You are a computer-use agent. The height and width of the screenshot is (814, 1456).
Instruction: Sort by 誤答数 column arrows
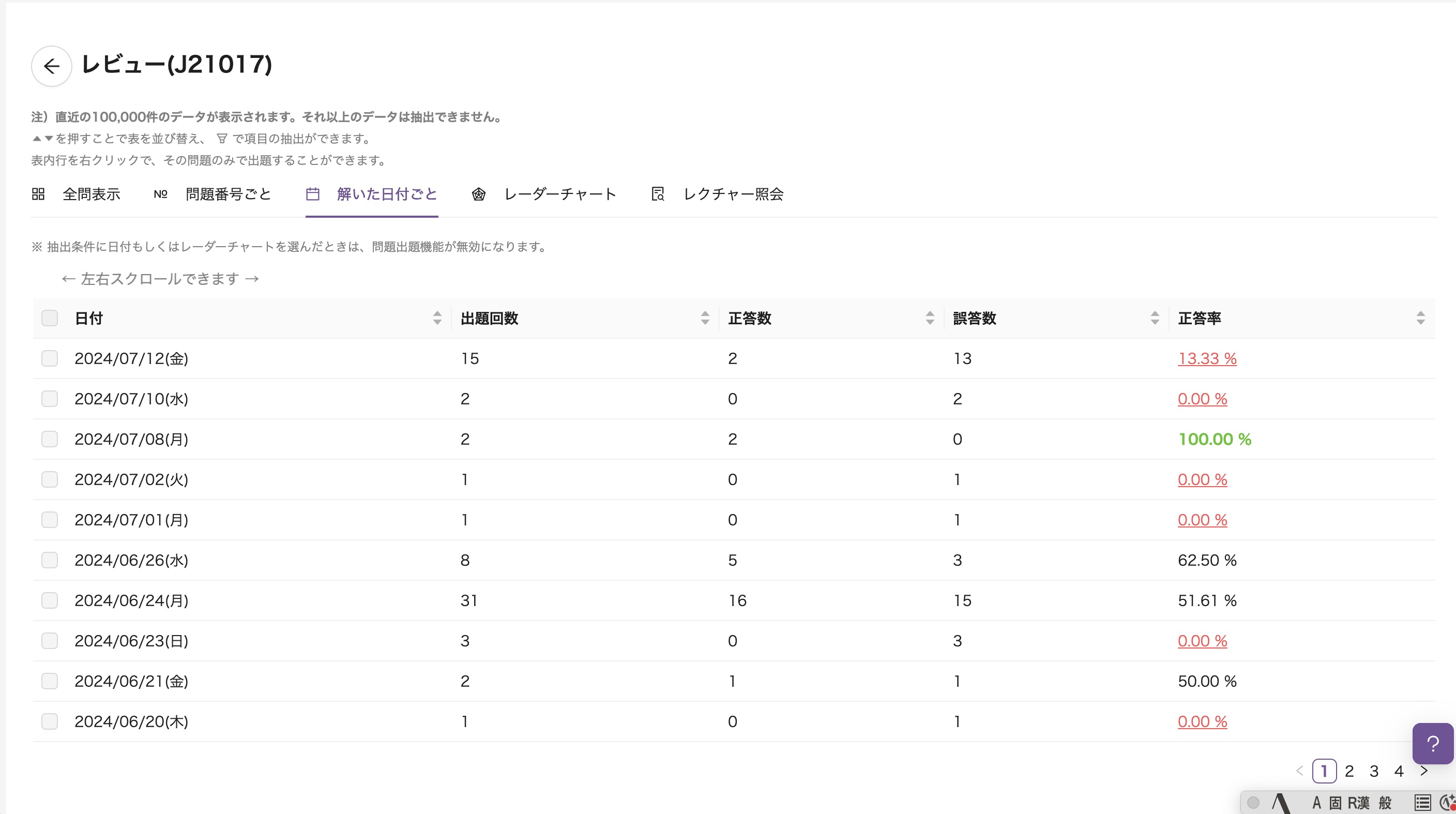(x=1155, y=318)
